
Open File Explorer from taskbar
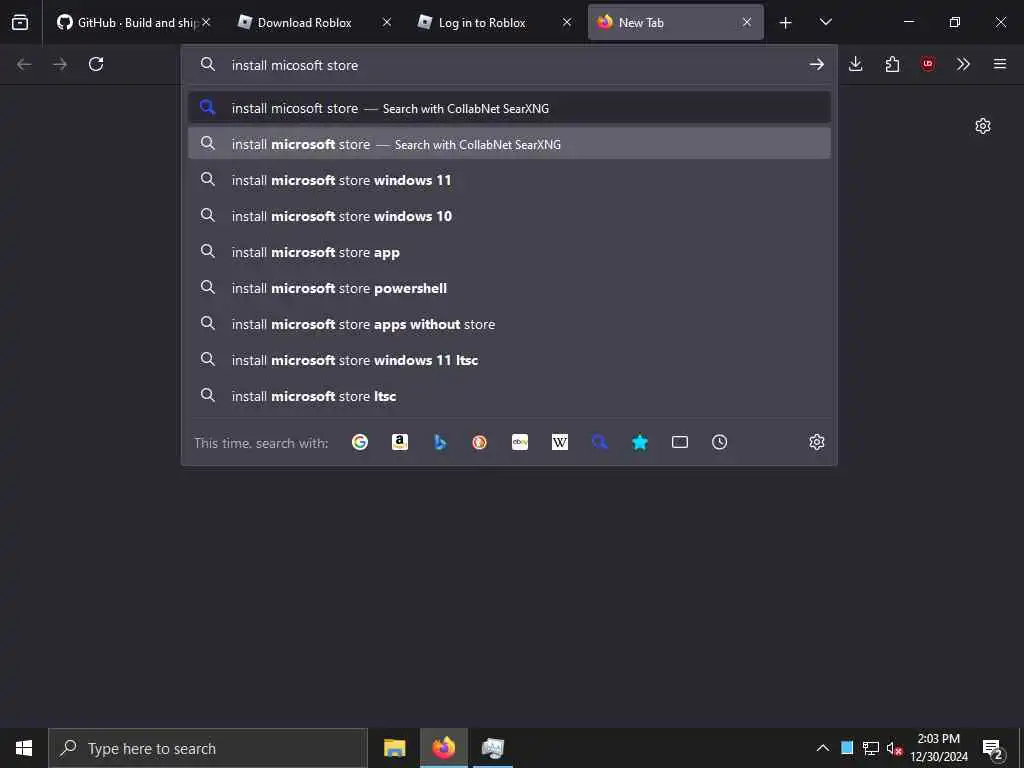394,748
